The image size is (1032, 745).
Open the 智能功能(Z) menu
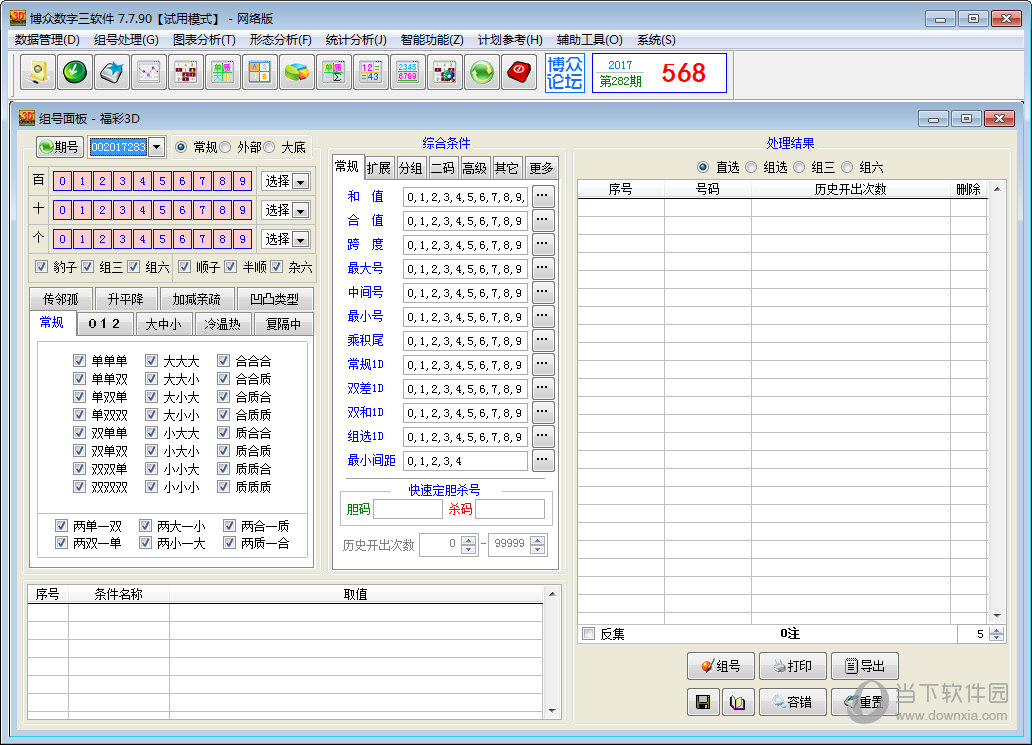click(x=432, y=39)
